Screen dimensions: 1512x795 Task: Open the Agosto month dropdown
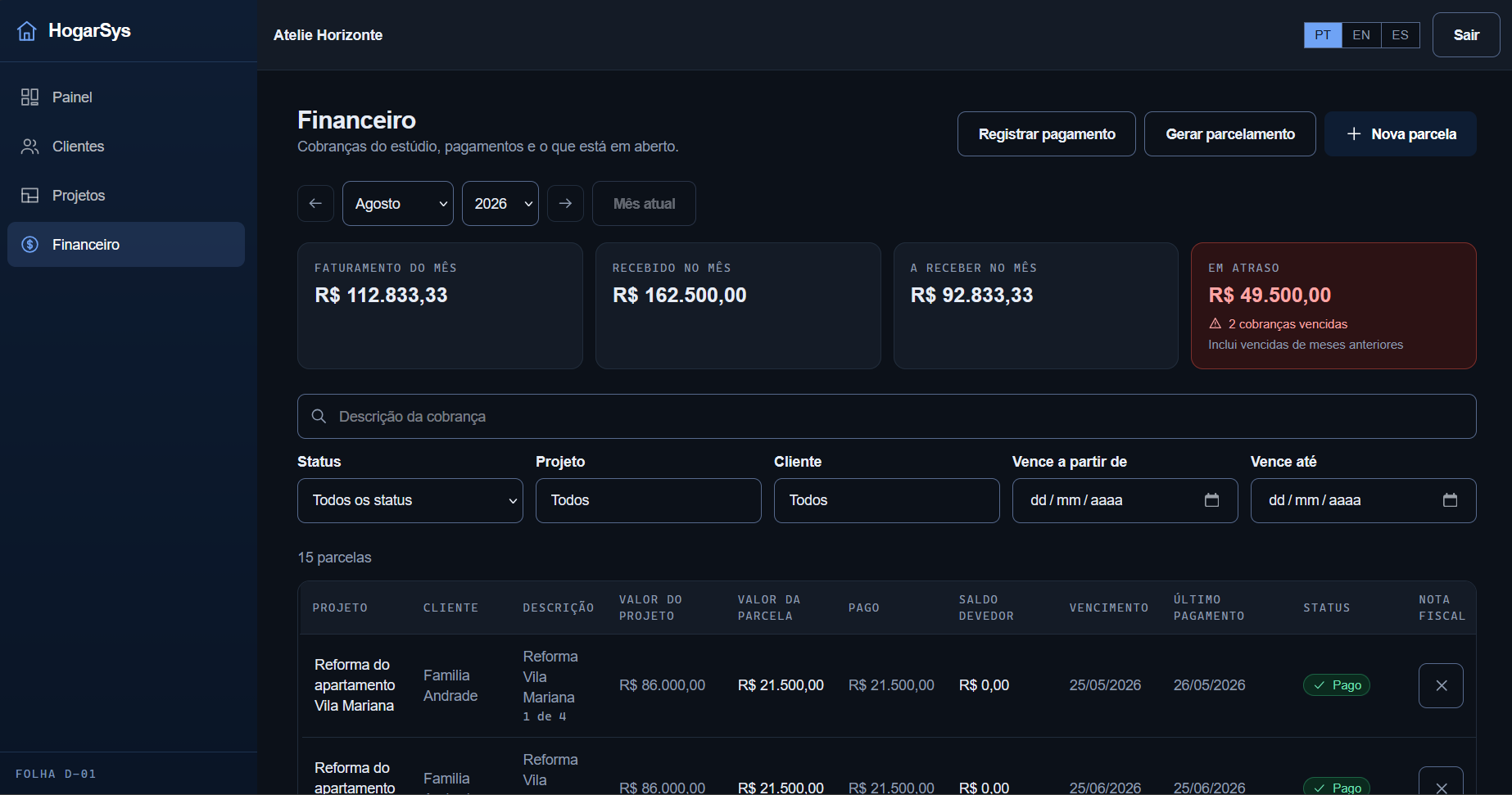(398, 204)
